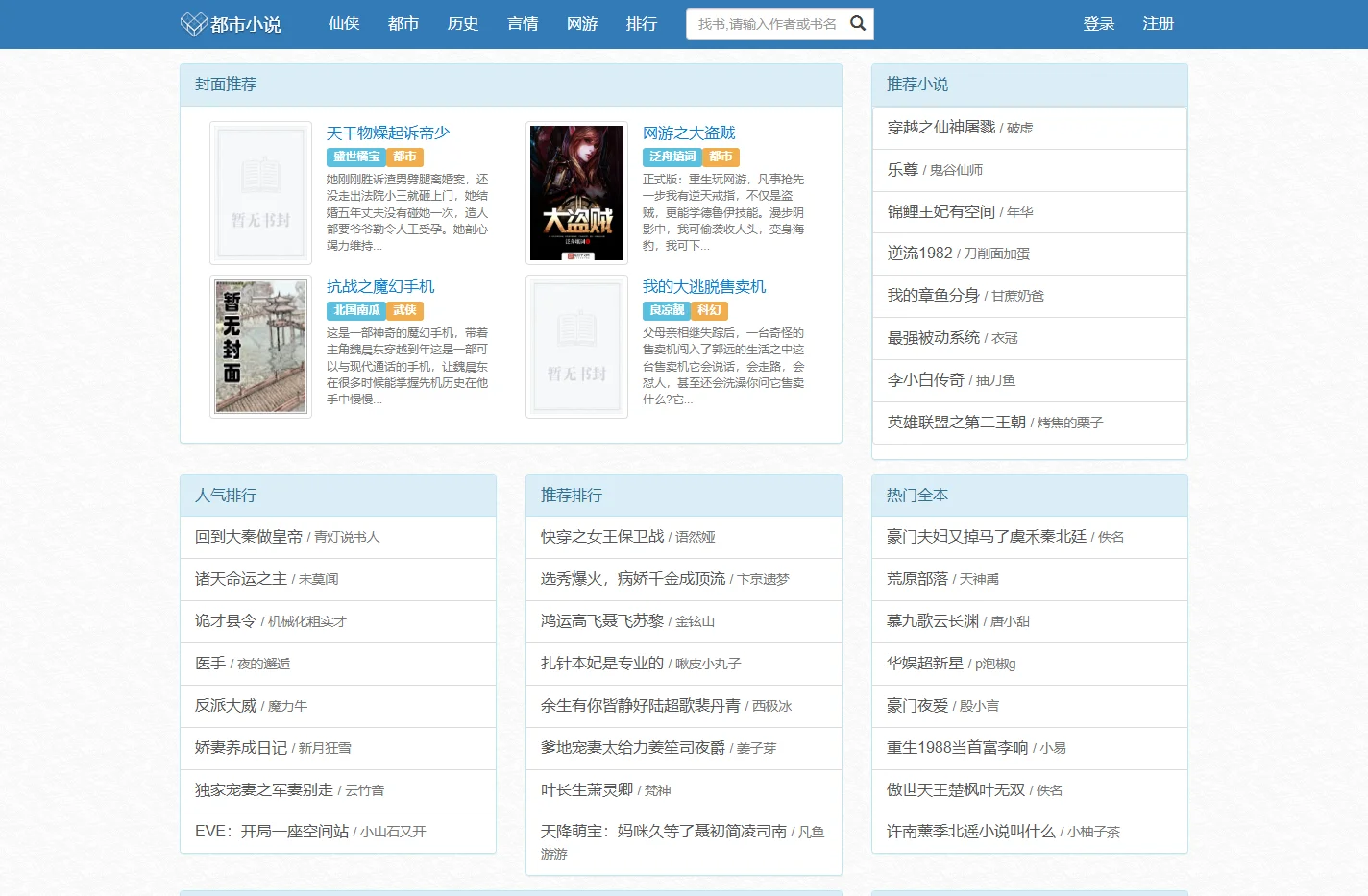The image size is (1368, 896).
Task: Click the orange 都市 tag under 网游之大盗贼
Action: 721,157
